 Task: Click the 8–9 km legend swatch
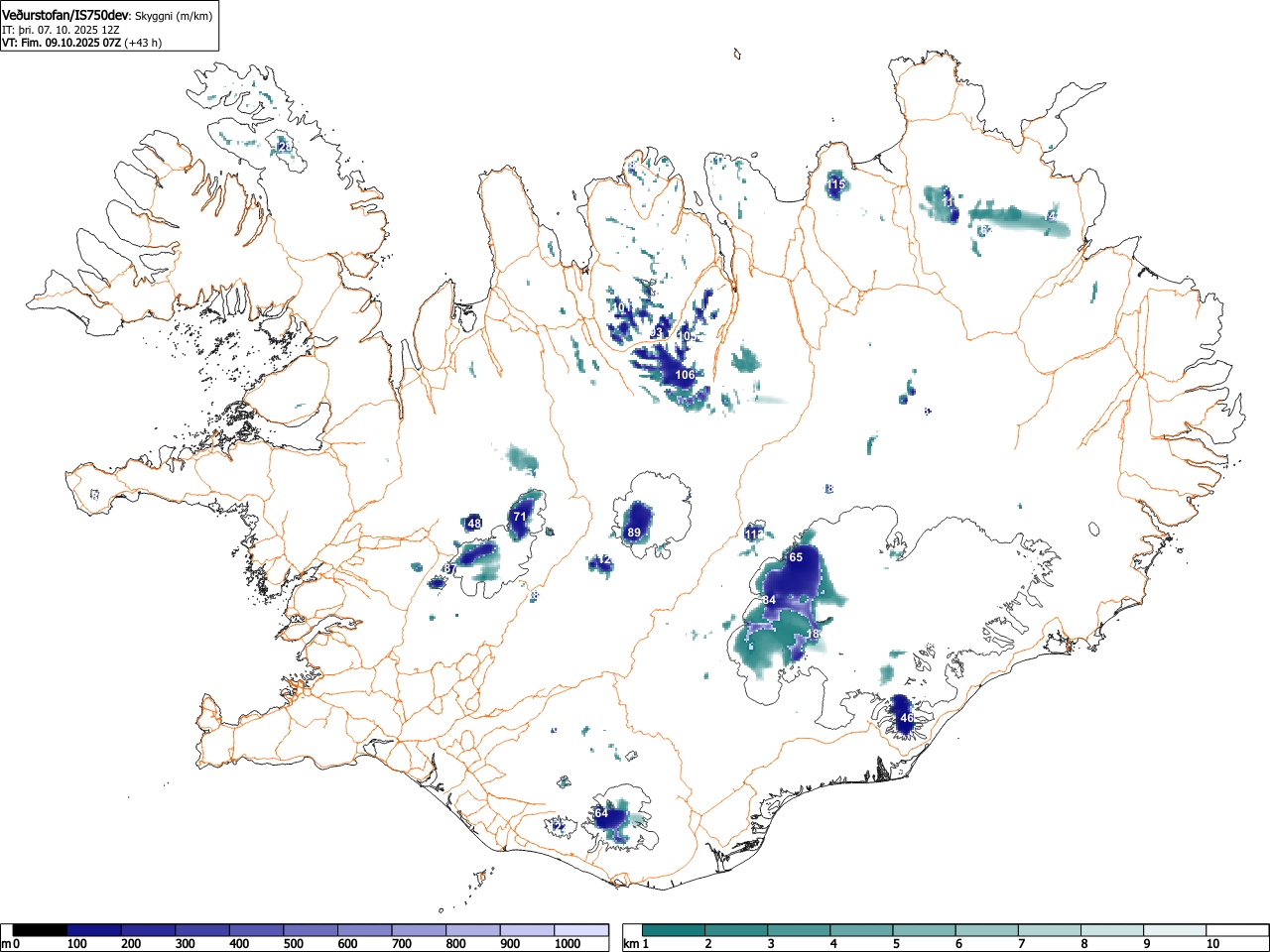point(1112,930)
